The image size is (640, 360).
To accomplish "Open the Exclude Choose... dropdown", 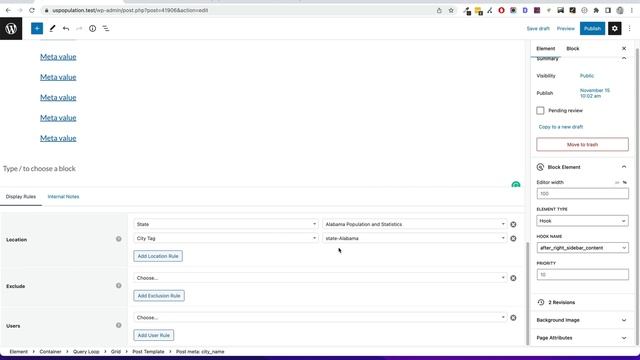I will pos(320,278).
